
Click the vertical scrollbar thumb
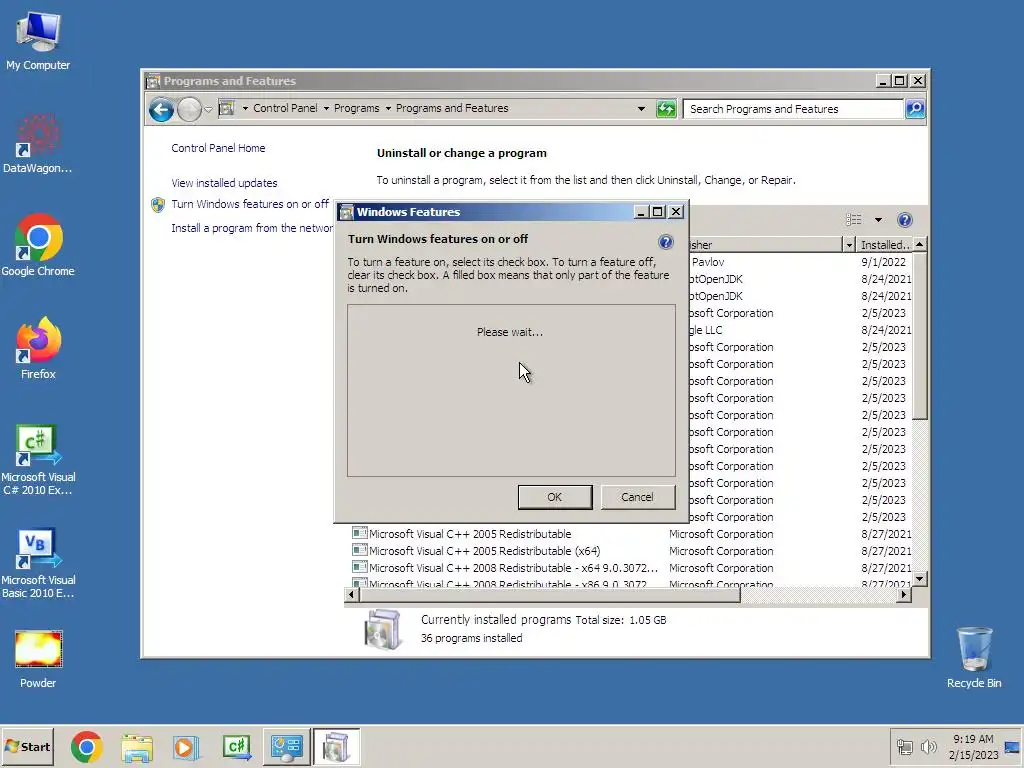click(920, 336)
